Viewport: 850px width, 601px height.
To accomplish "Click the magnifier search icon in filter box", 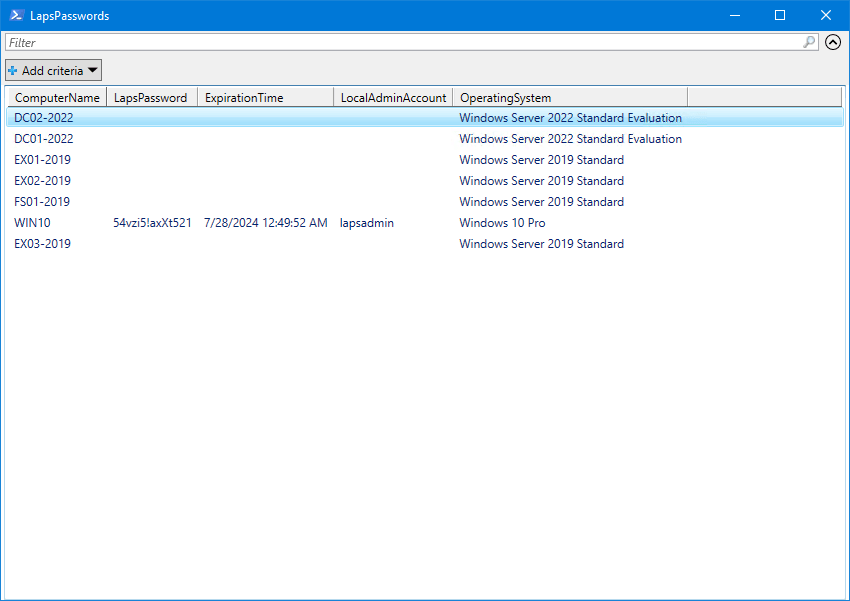I will (809, 43).
